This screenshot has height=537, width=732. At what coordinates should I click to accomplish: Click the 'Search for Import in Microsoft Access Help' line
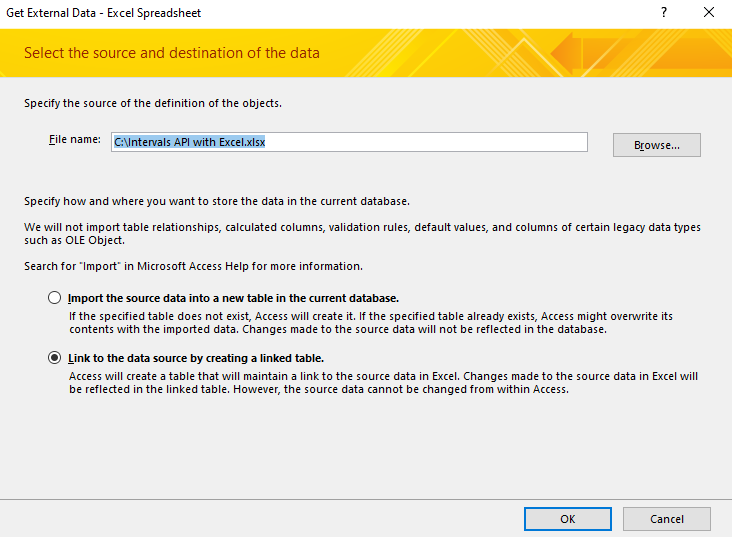click(x=193, y=267)
